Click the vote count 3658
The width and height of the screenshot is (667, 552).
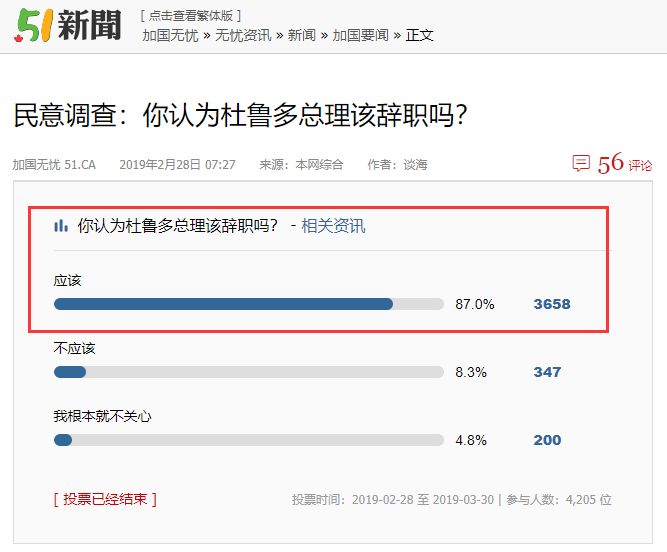tap(552, 304)
